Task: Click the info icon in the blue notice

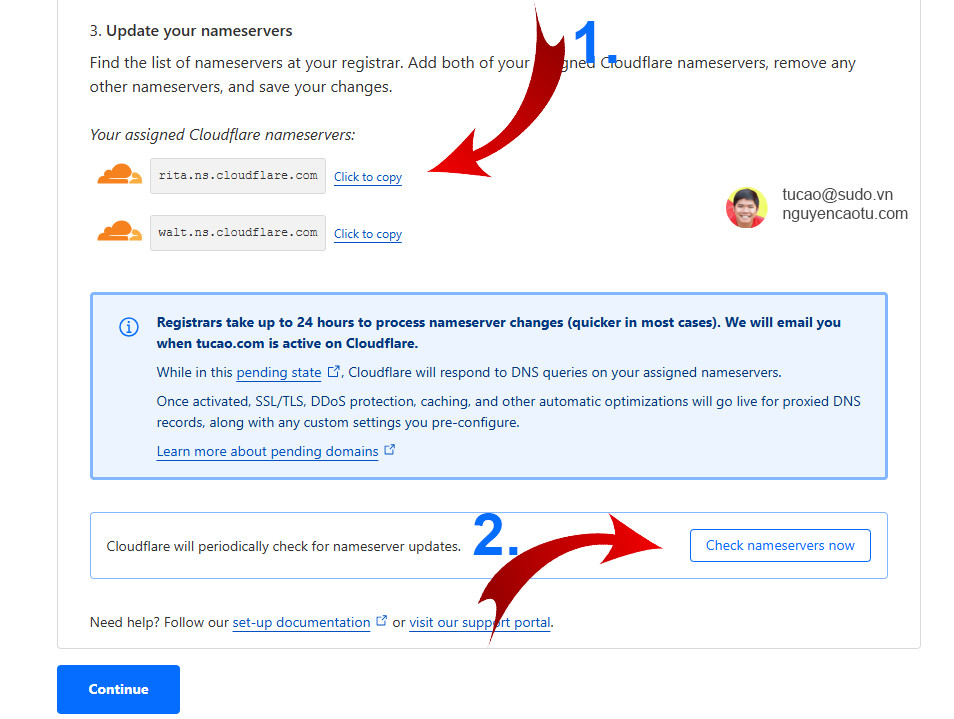Action: pyautogui.click(x=129, y=327)
